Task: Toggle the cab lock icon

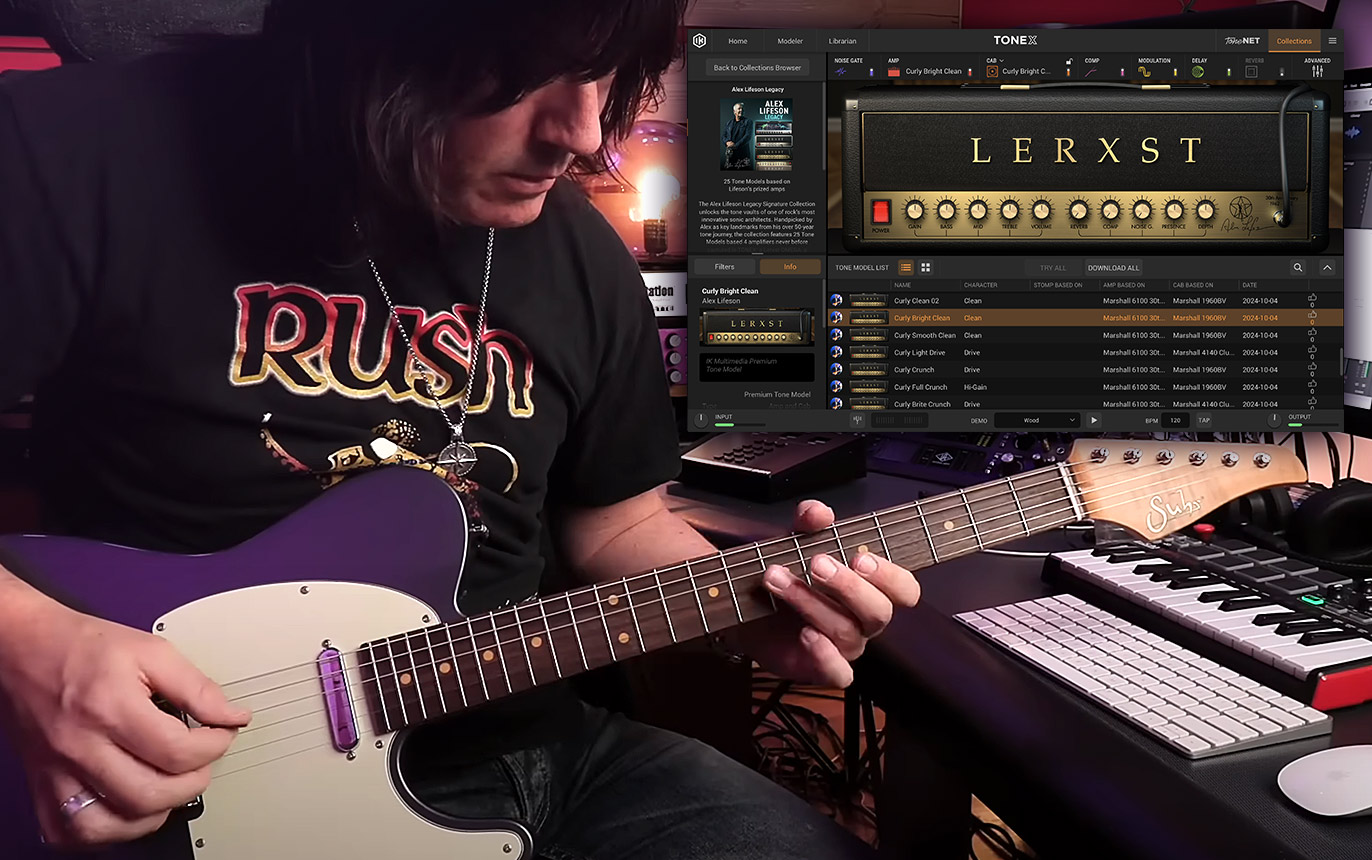Action: pos(1068,62)
